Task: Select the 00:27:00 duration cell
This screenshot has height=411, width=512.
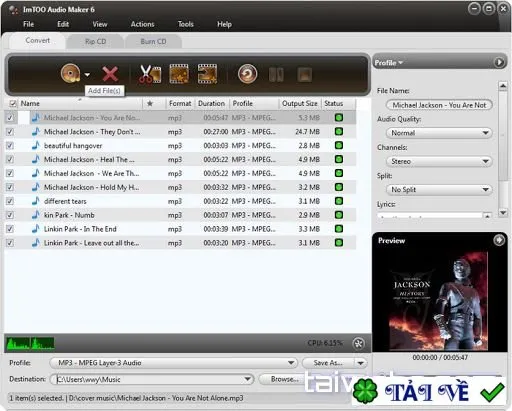Action: pyautogui.click(x=216, y=132)
